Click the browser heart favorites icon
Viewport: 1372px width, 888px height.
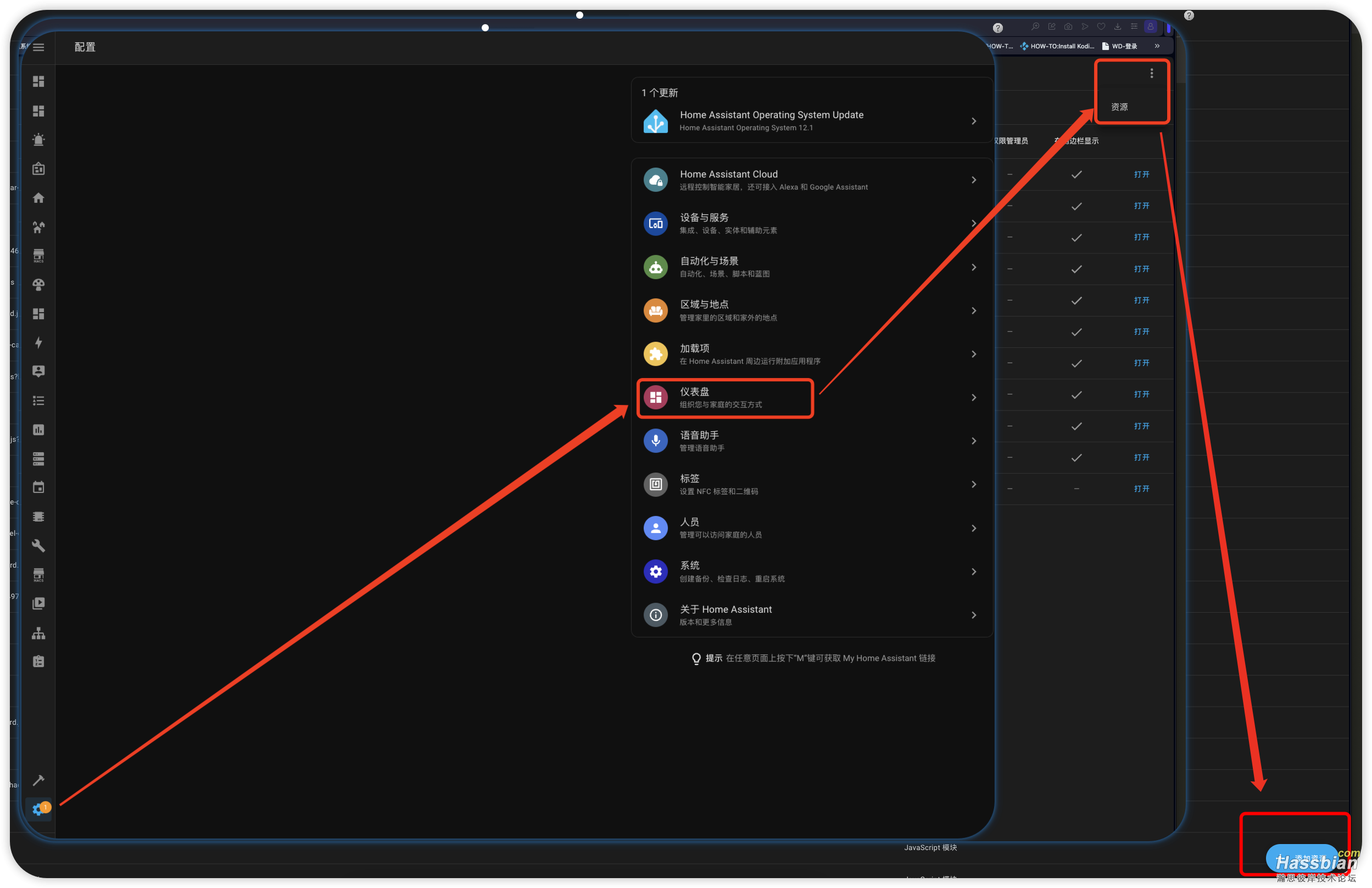click(1101, 26)
